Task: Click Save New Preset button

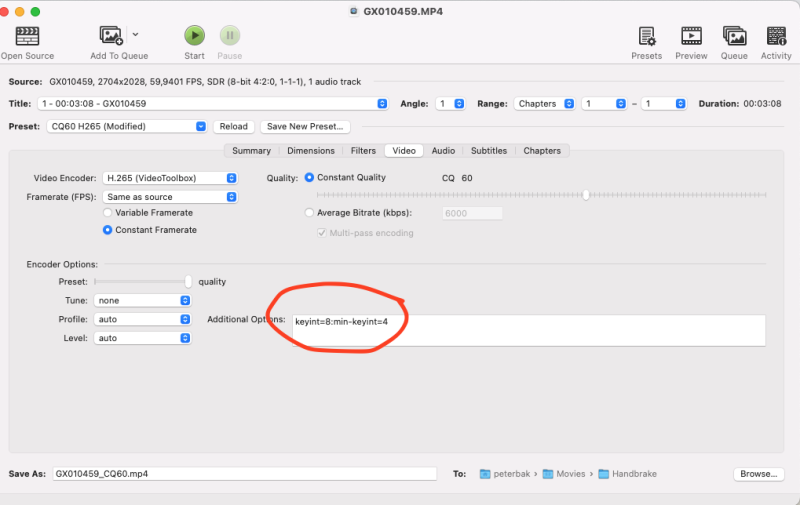Action: click(305, 127)
